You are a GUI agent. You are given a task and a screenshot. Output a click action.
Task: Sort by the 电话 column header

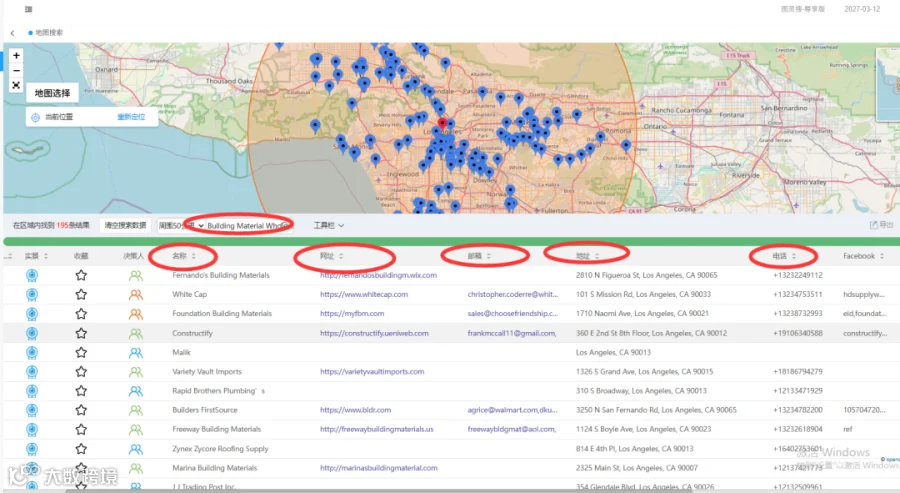(784, 256)
